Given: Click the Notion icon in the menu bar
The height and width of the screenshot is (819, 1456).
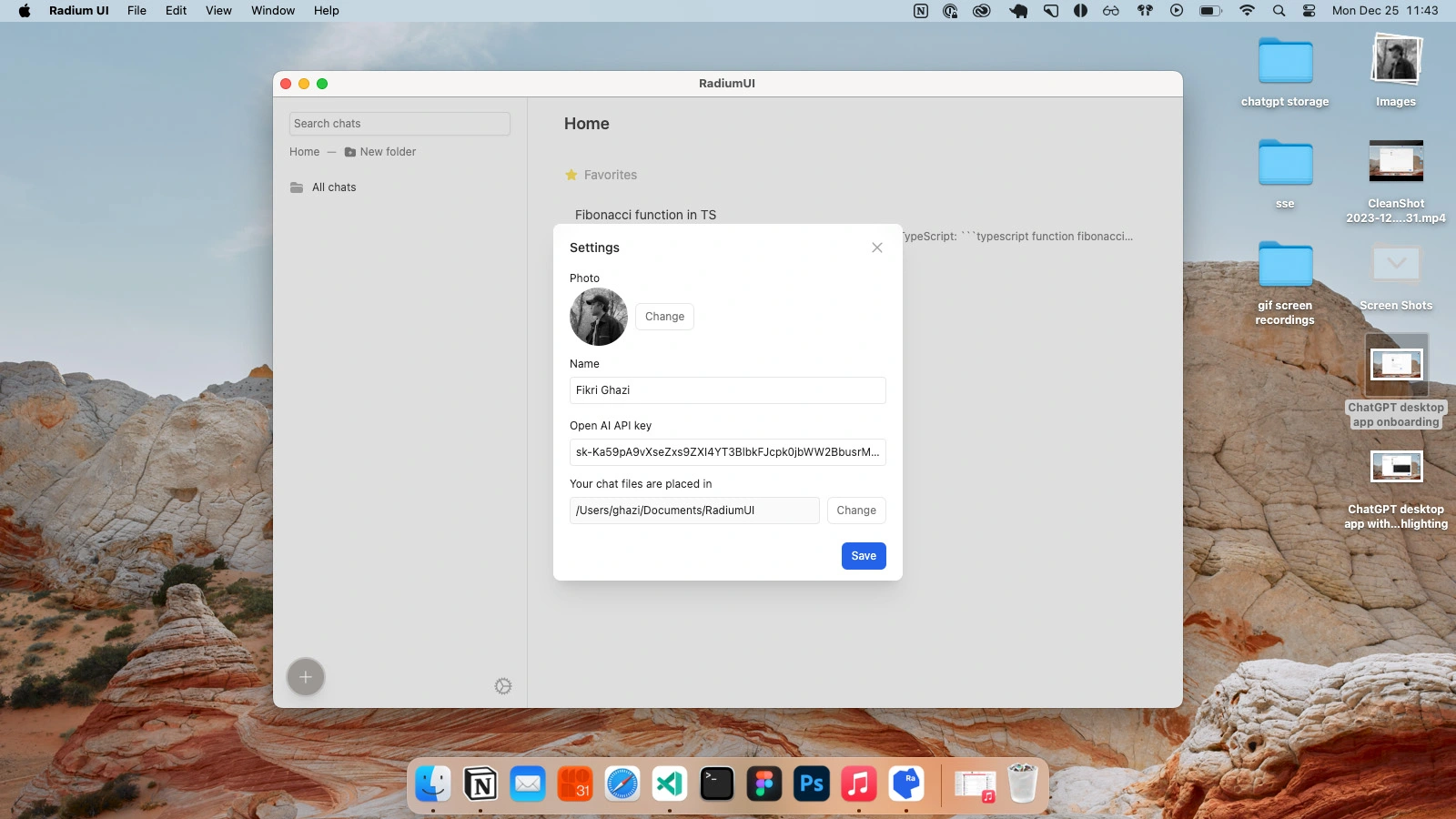Looking at the screenshot, I should (x=921, y=11).
